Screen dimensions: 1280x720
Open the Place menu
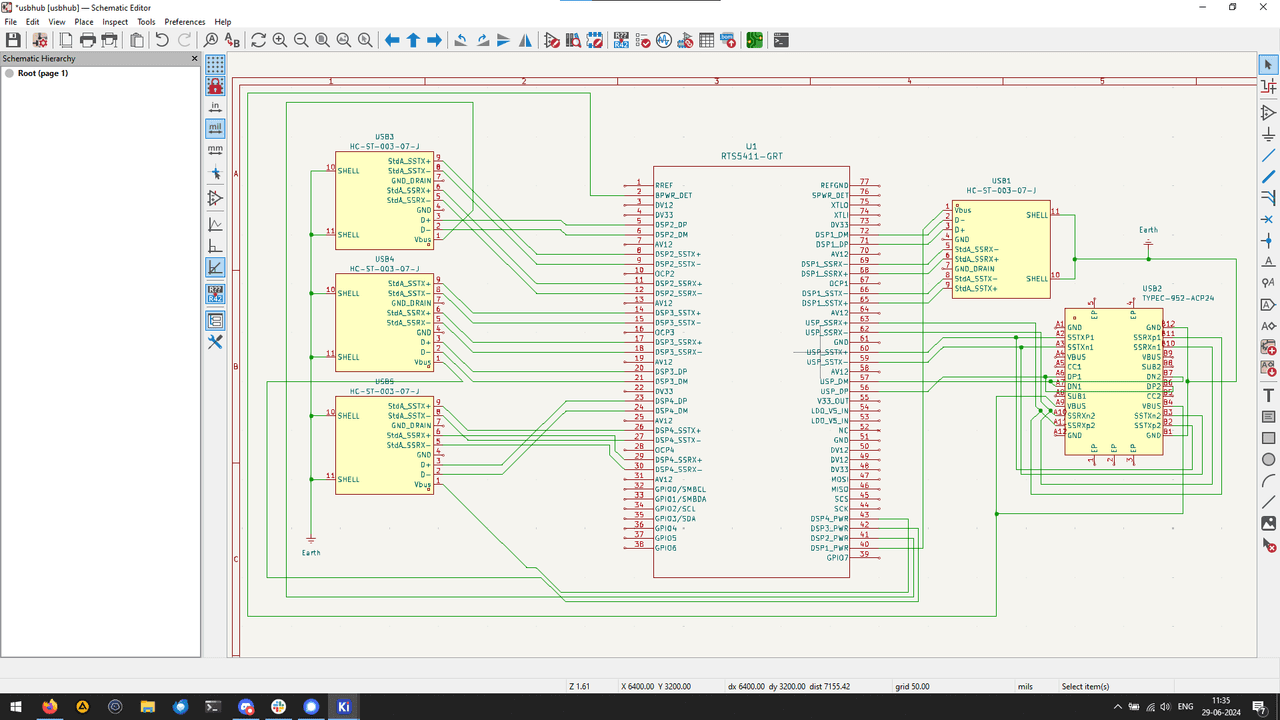point(84,21)
